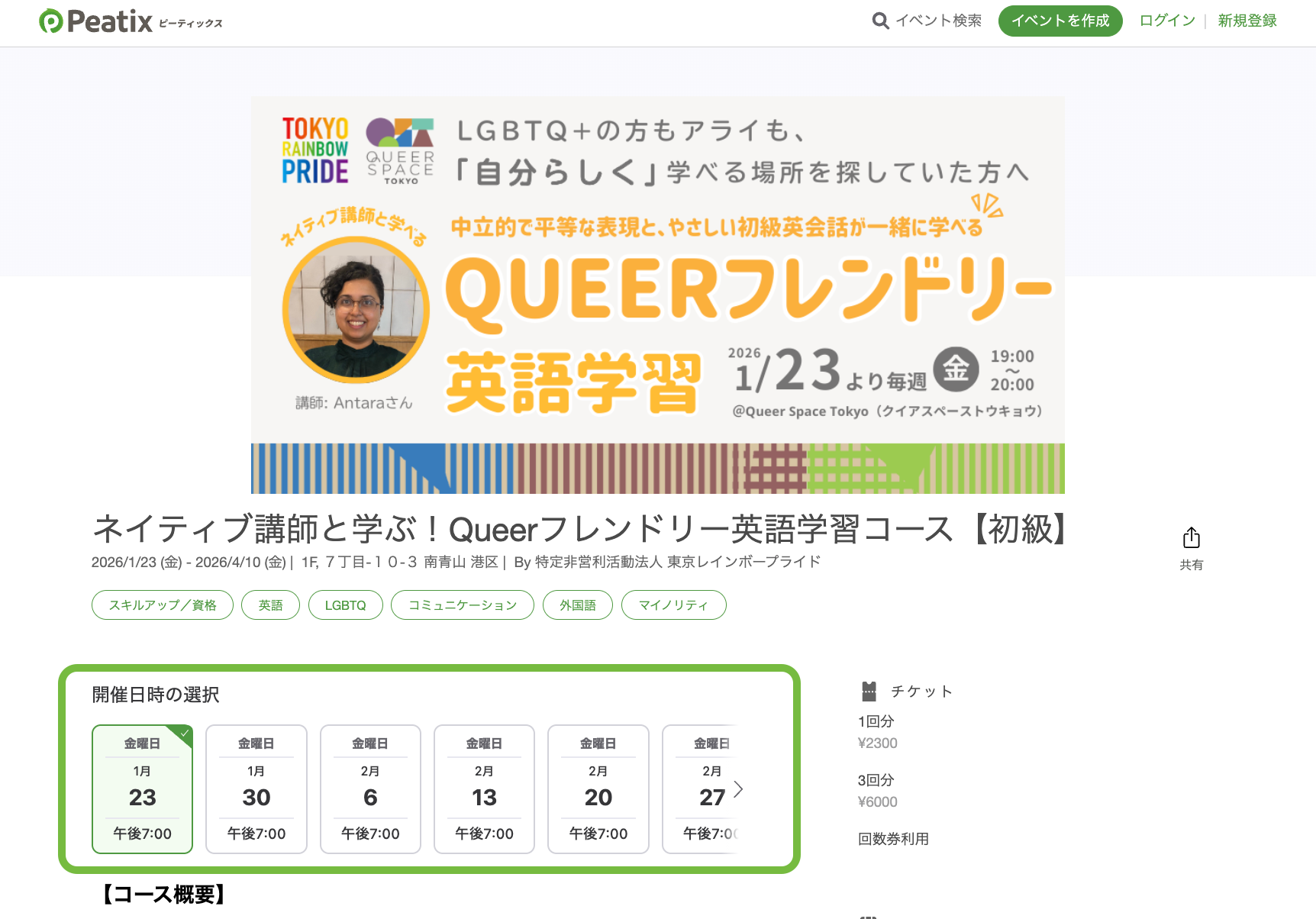Choose the January 23 date card
The image size is (1316, 919).
click(142, 788)
